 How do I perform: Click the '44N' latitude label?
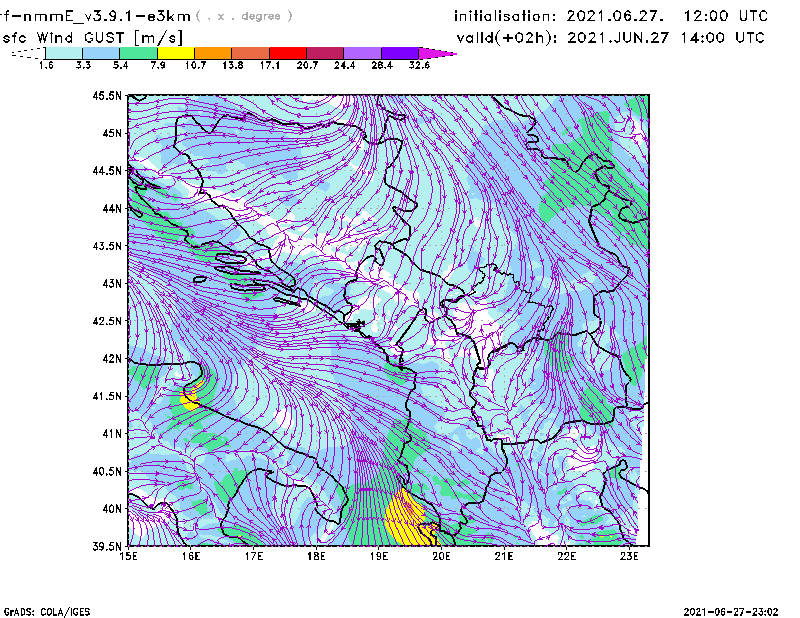(x=112, y=208)
